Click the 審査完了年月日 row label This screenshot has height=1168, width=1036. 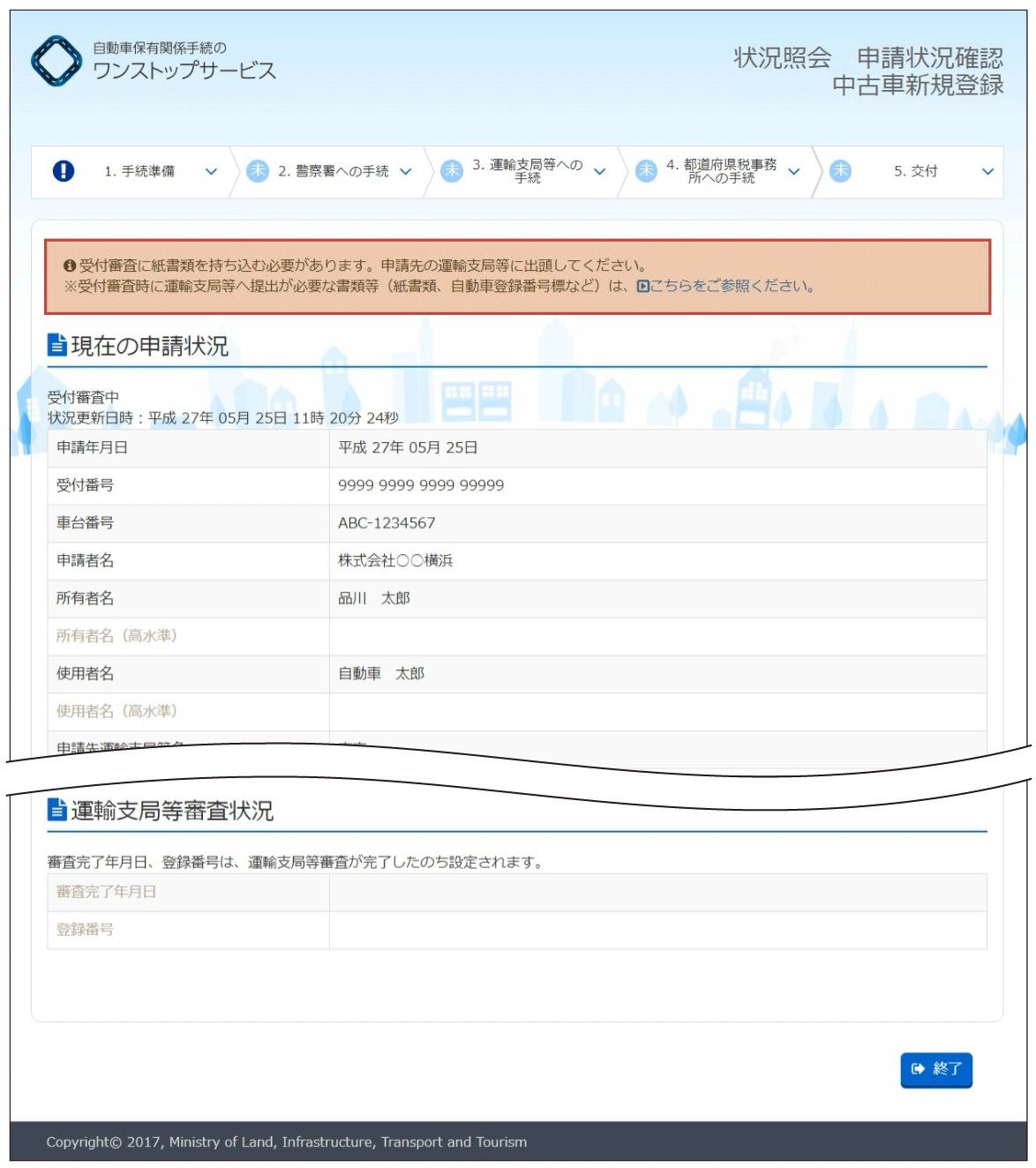point(106,892)
